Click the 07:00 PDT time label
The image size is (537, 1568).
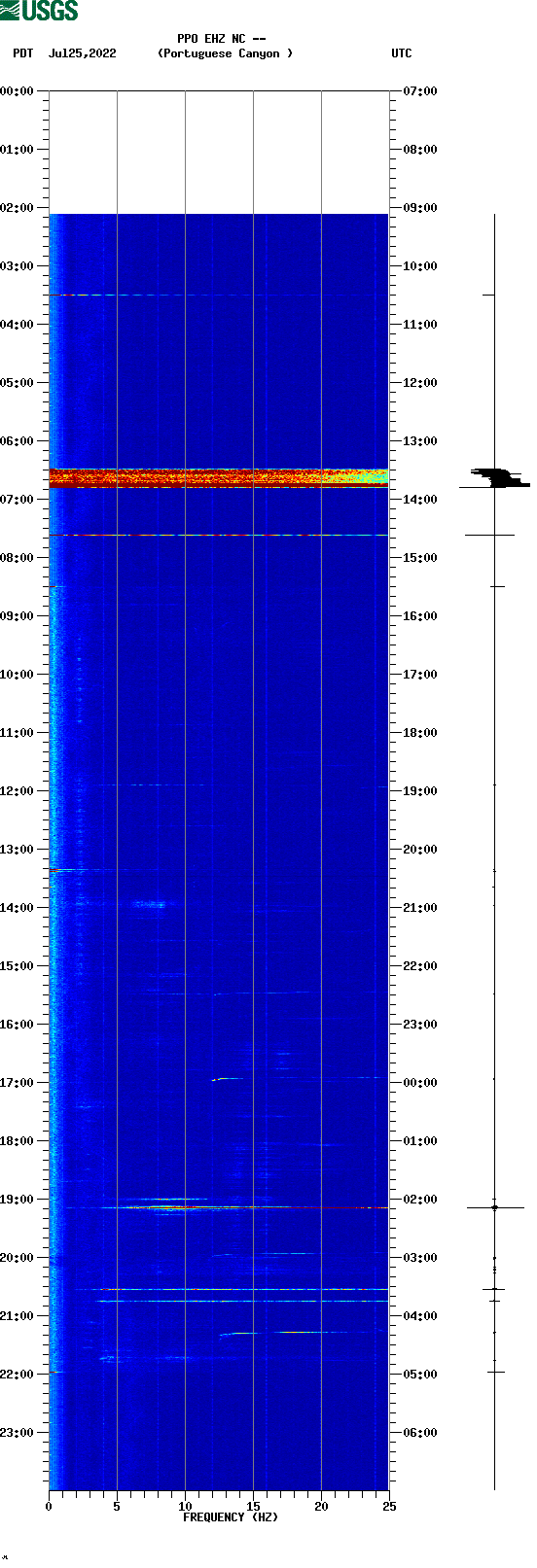tap(17, 500)
